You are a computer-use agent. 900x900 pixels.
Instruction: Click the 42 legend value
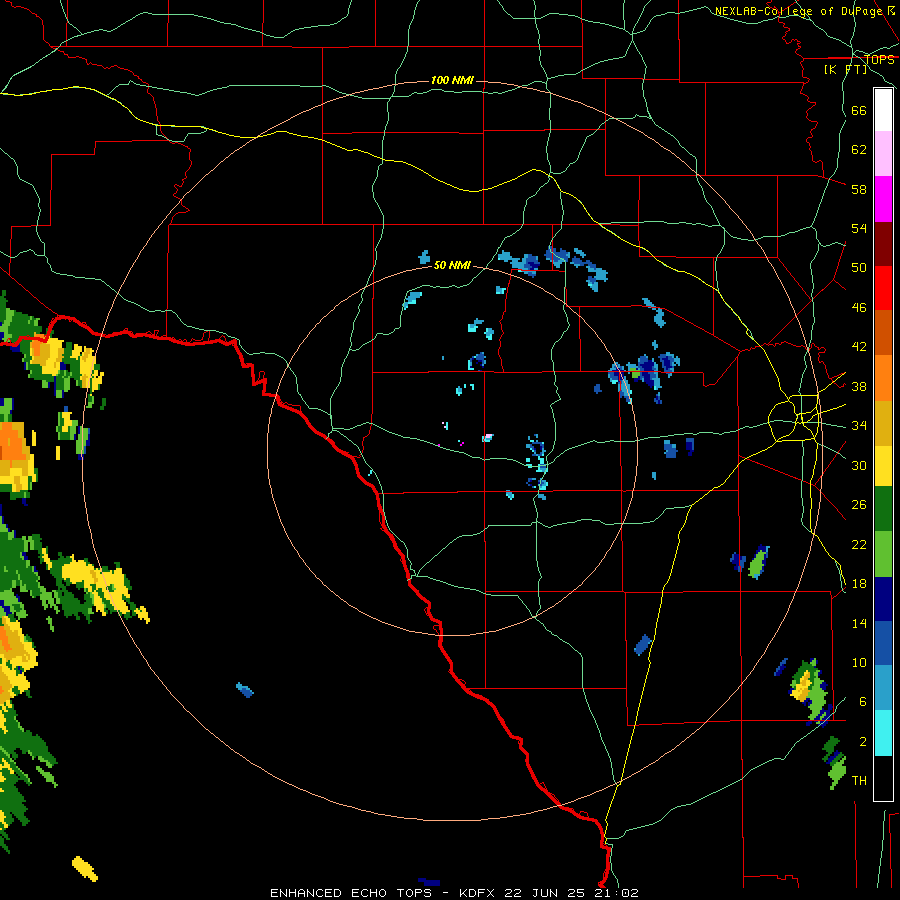[x=859, y=347]
